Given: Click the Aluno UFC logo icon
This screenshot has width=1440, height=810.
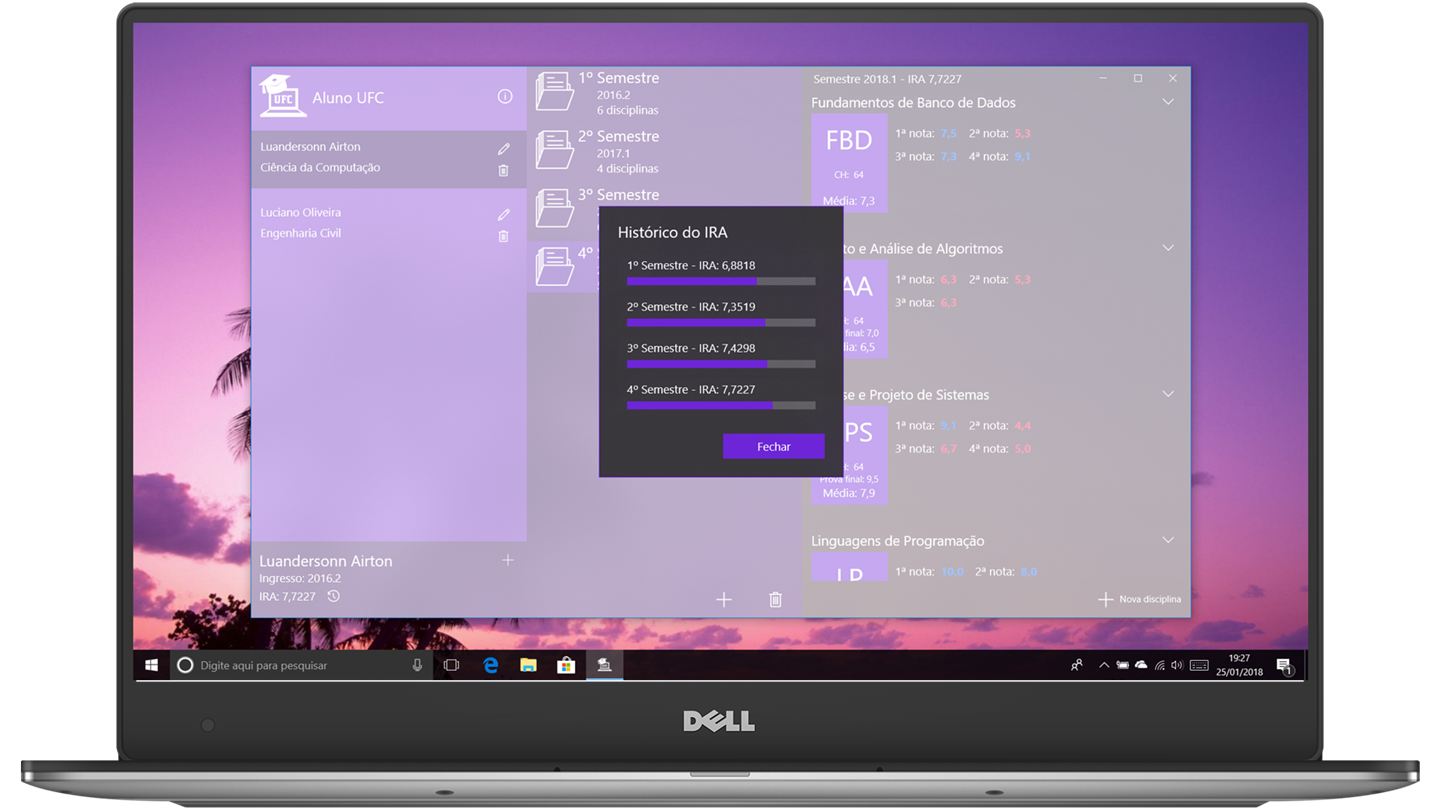Looking at the screenshot, I should point(283,97).
